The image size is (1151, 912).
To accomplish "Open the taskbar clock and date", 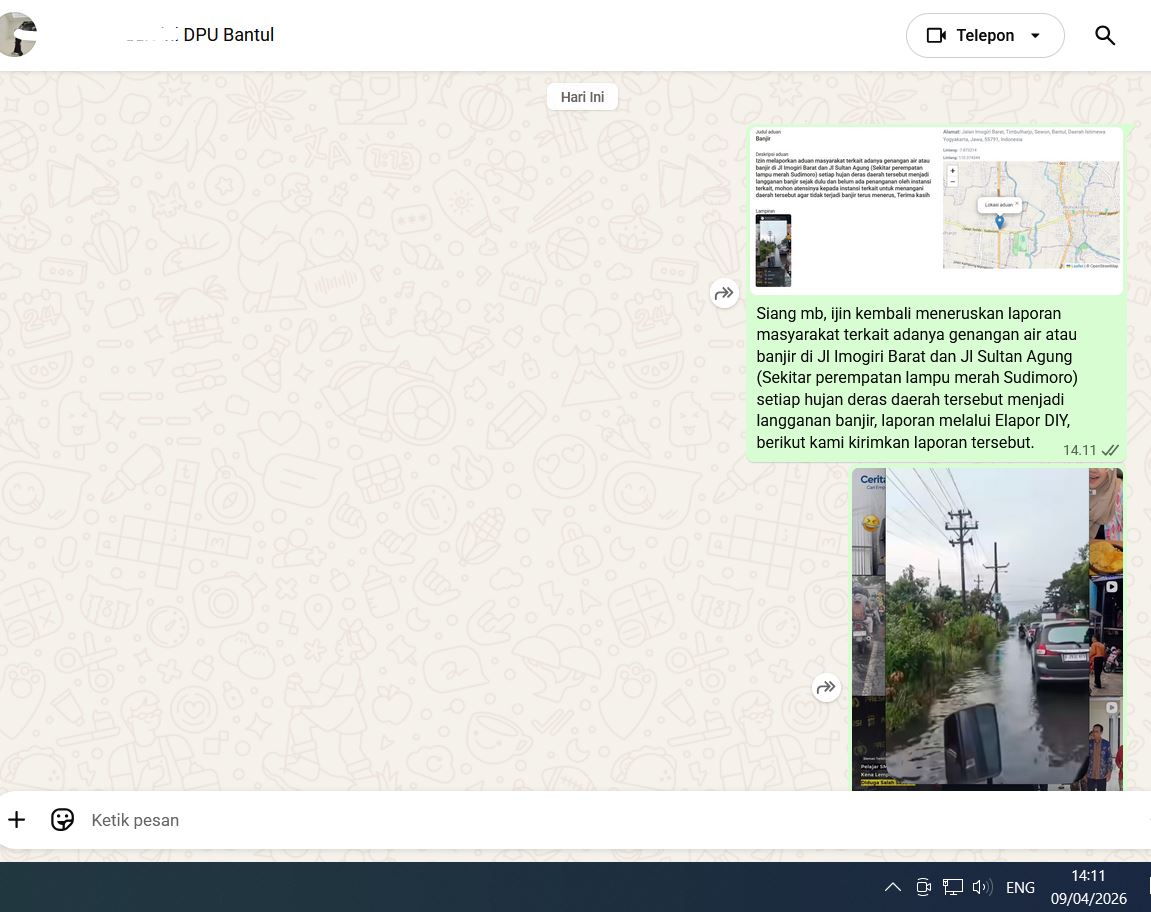I will coord(1088,887).
